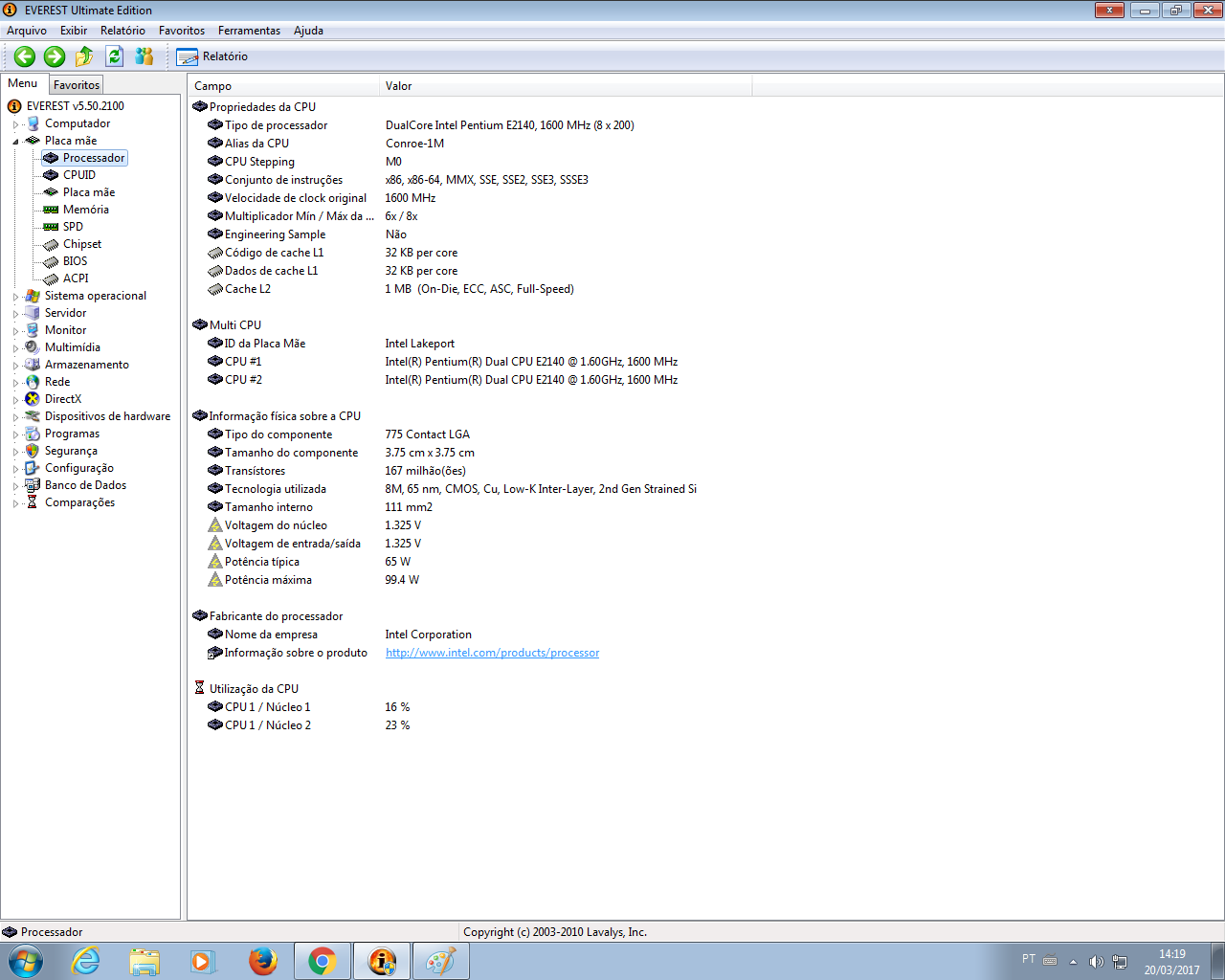Open Paint from the taskbar
The image size is (1225, 980).
[x=440, y=961]
